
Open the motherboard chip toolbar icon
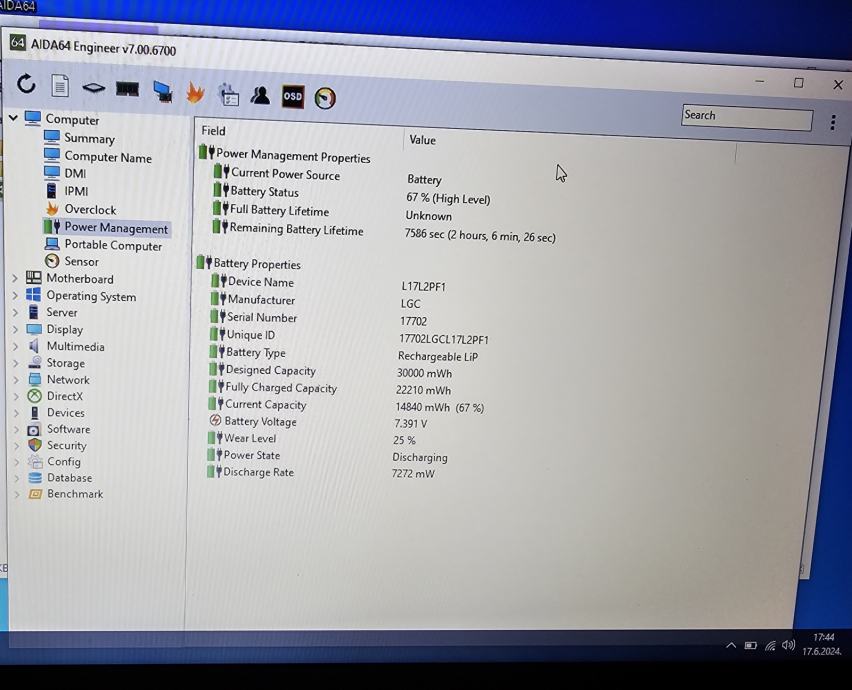(x=93, y=87)
